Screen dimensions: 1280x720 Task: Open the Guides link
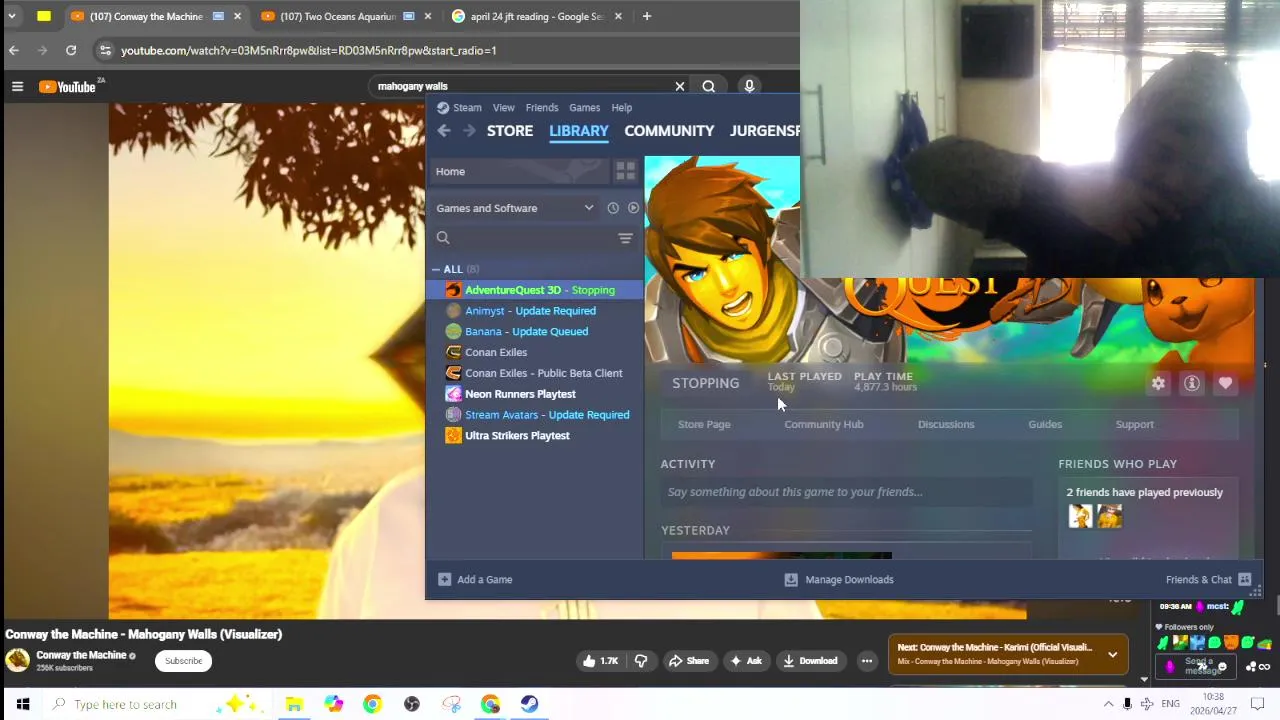1045,424
